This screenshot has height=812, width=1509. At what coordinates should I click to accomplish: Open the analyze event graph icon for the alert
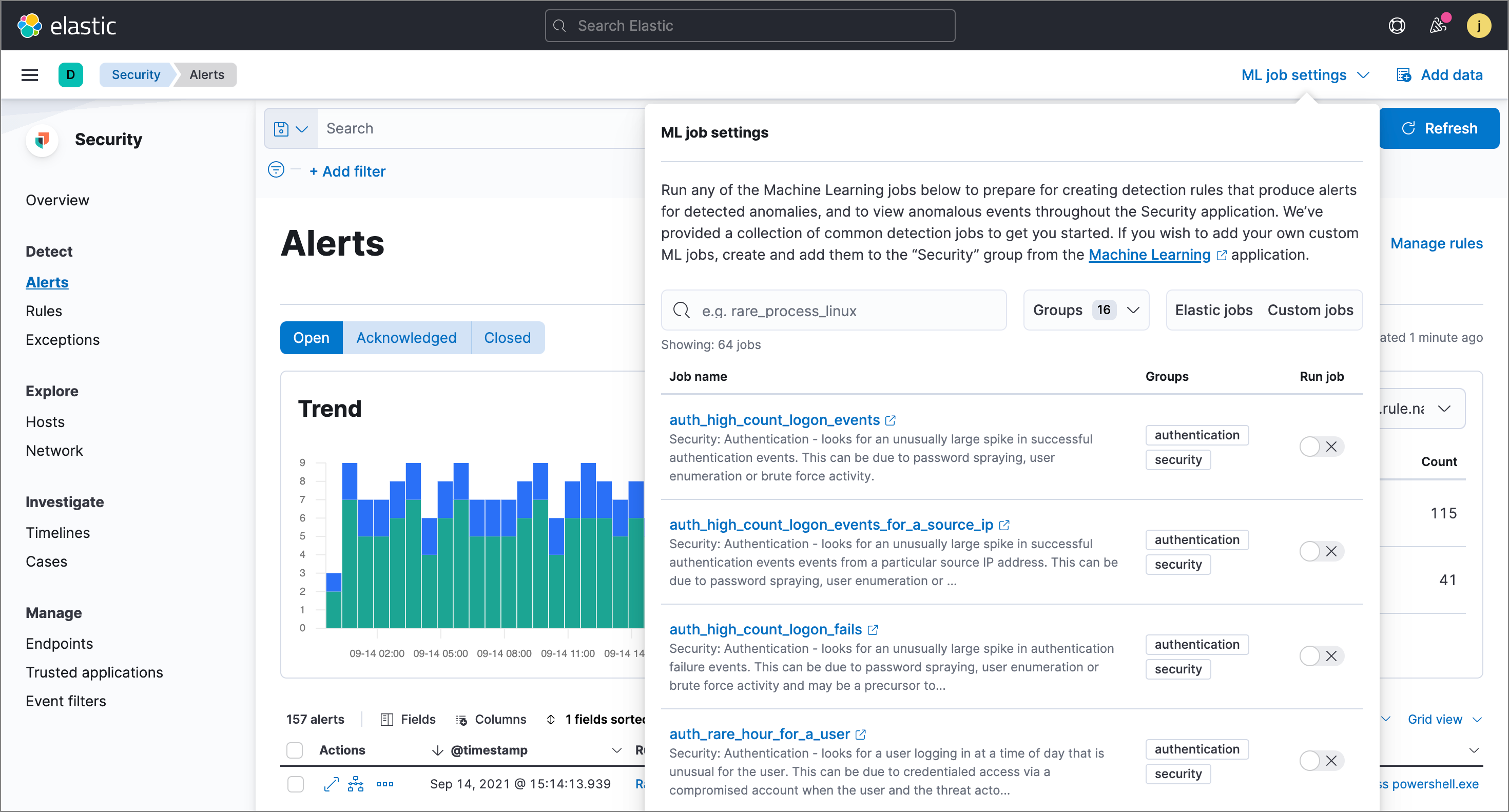356,784
